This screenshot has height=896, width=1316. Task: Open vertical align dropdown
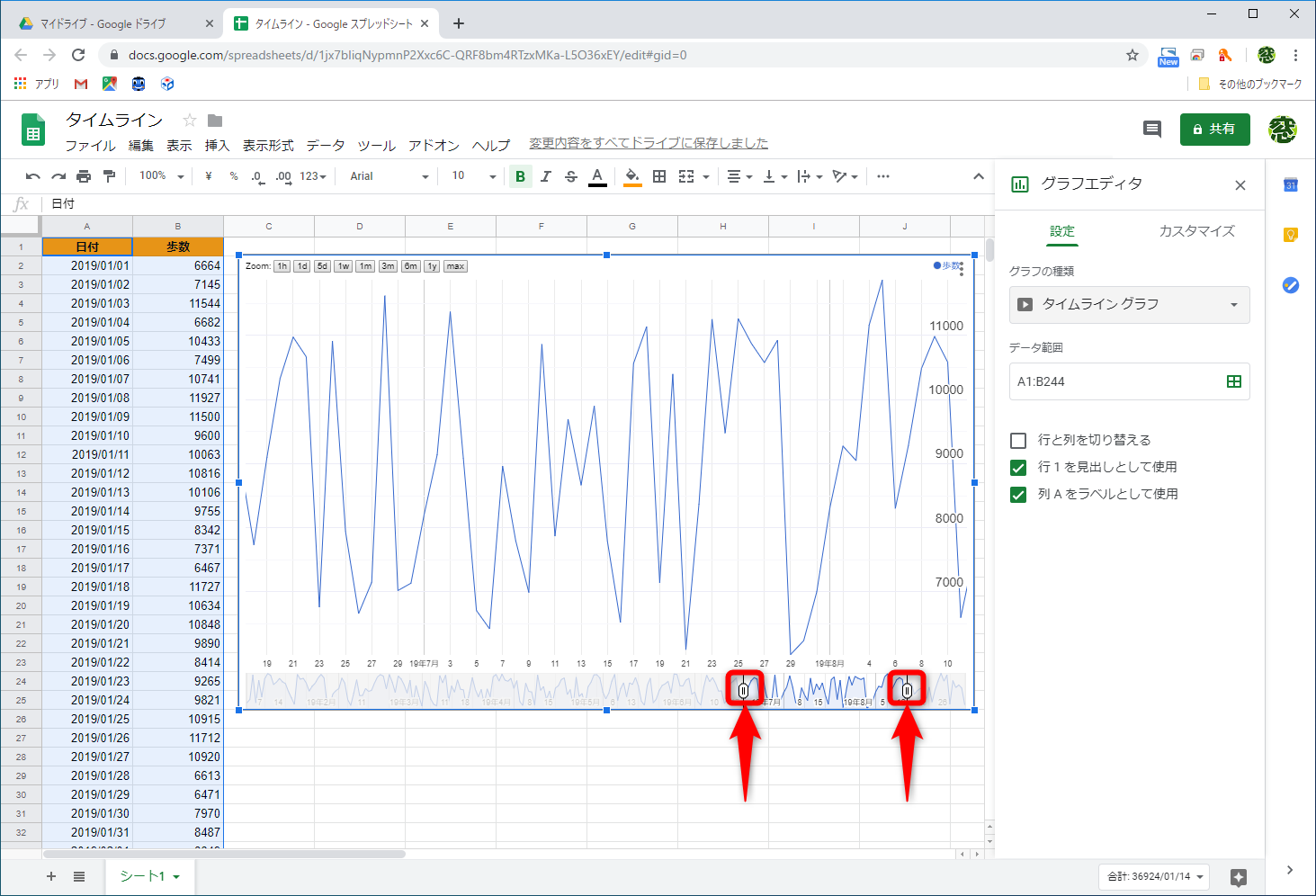click(x=774, y=176)
